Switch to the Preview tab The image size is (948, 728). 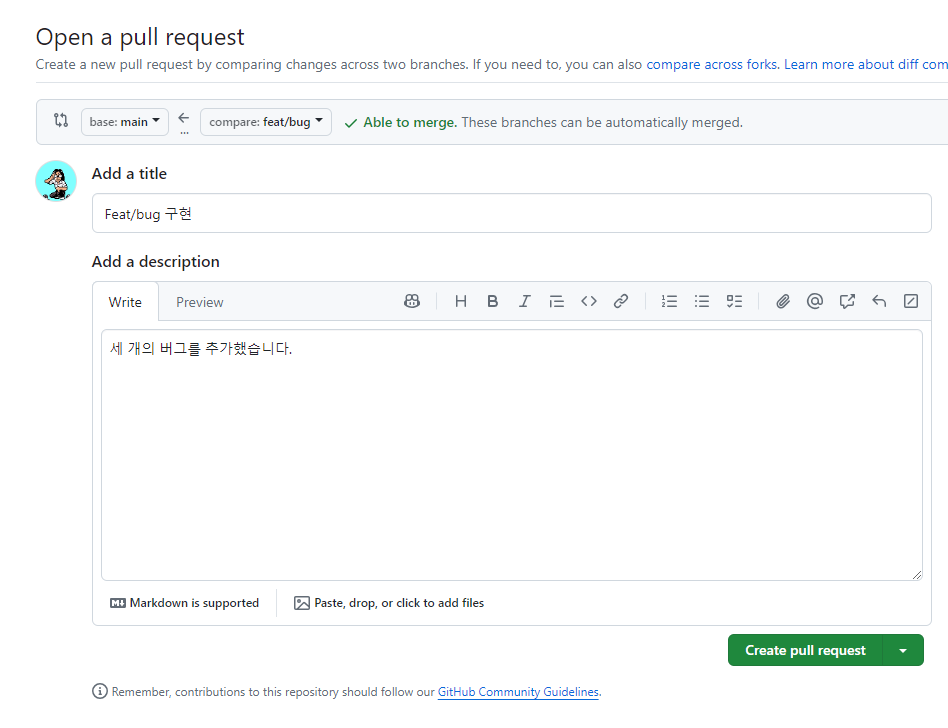(199, 301)
